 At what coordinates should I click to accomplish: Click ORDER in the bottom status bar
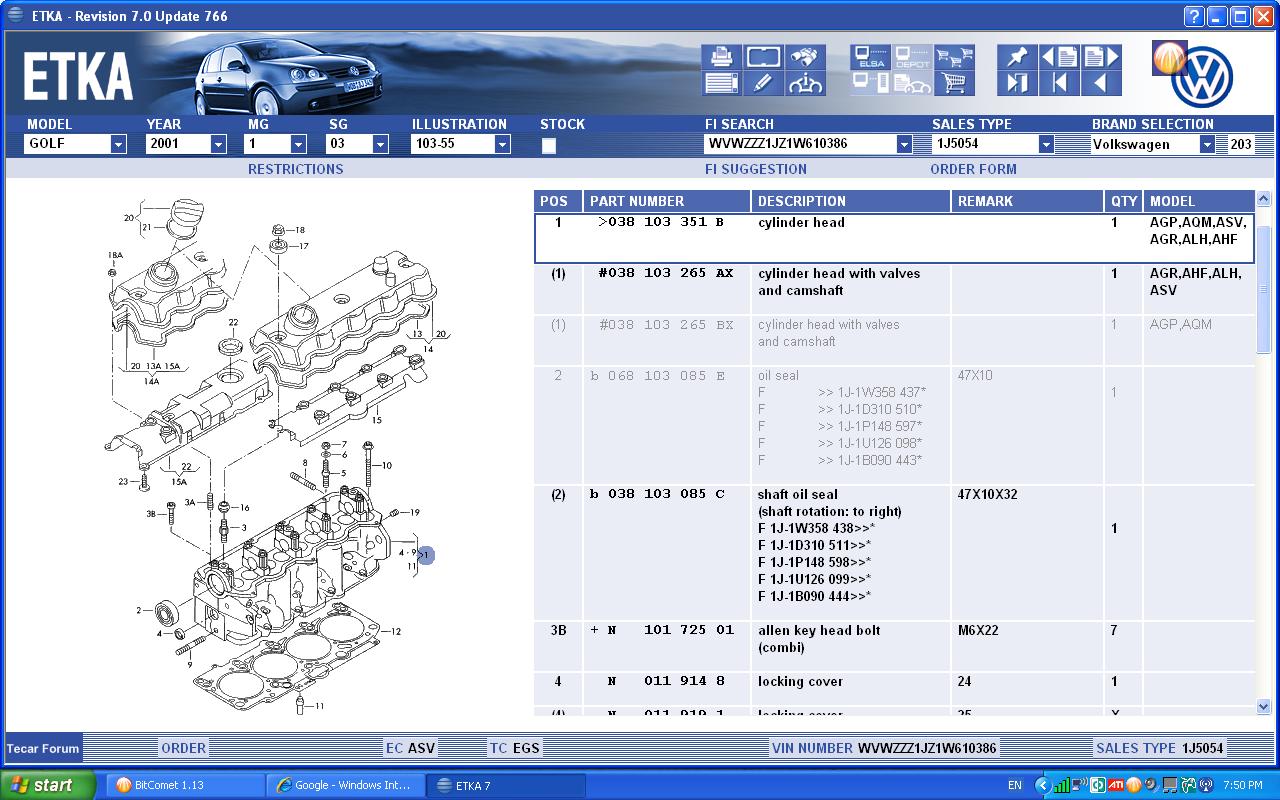[x=184, y=748]
